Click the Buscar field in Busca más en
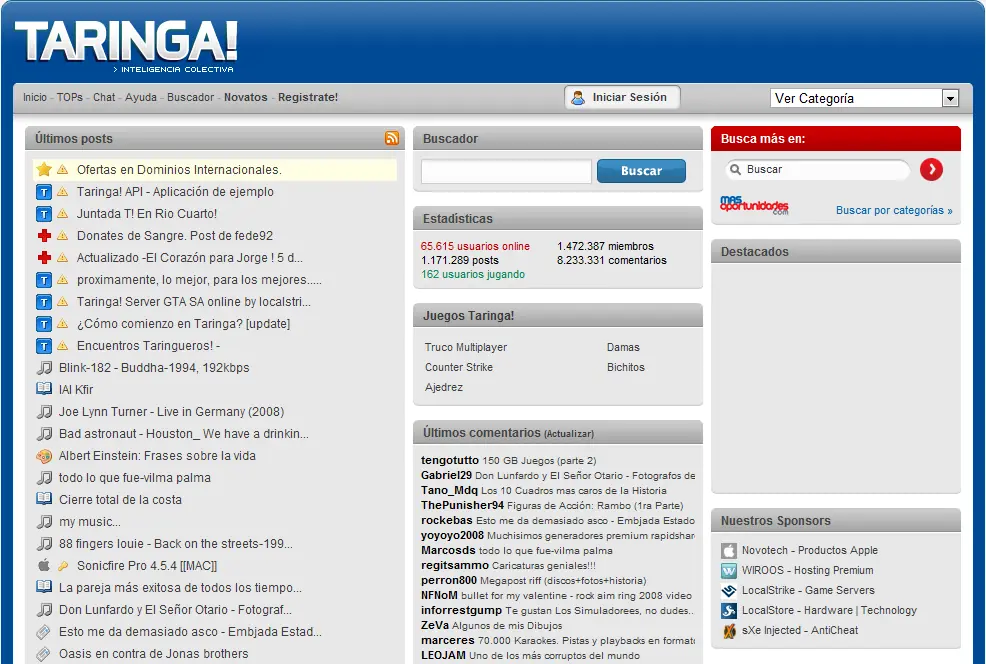Screen dimensions: 986x664 (817, 169)
